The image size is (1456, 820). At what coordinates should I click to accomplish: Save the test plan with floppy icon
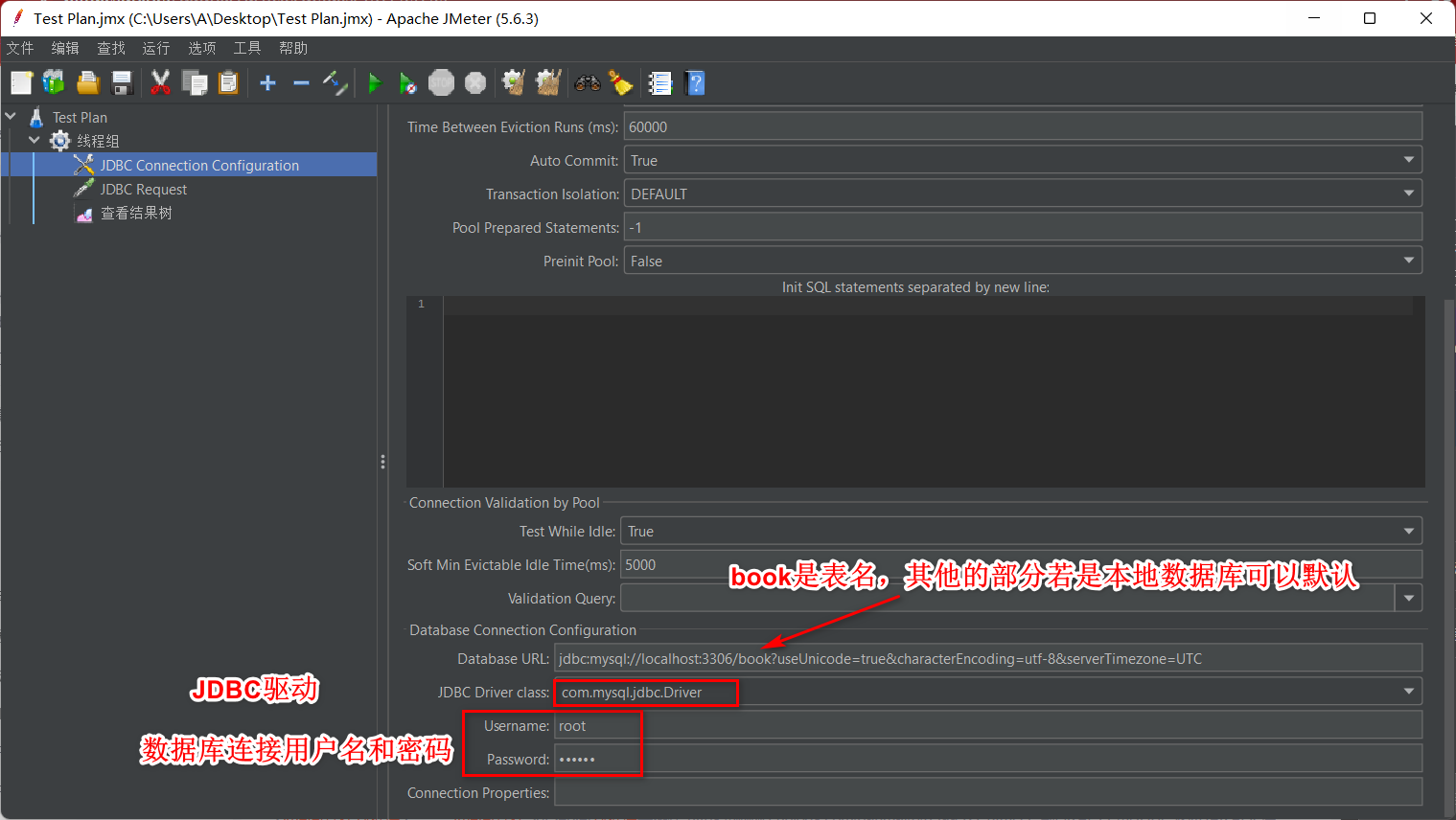click(x=122, y=83)
